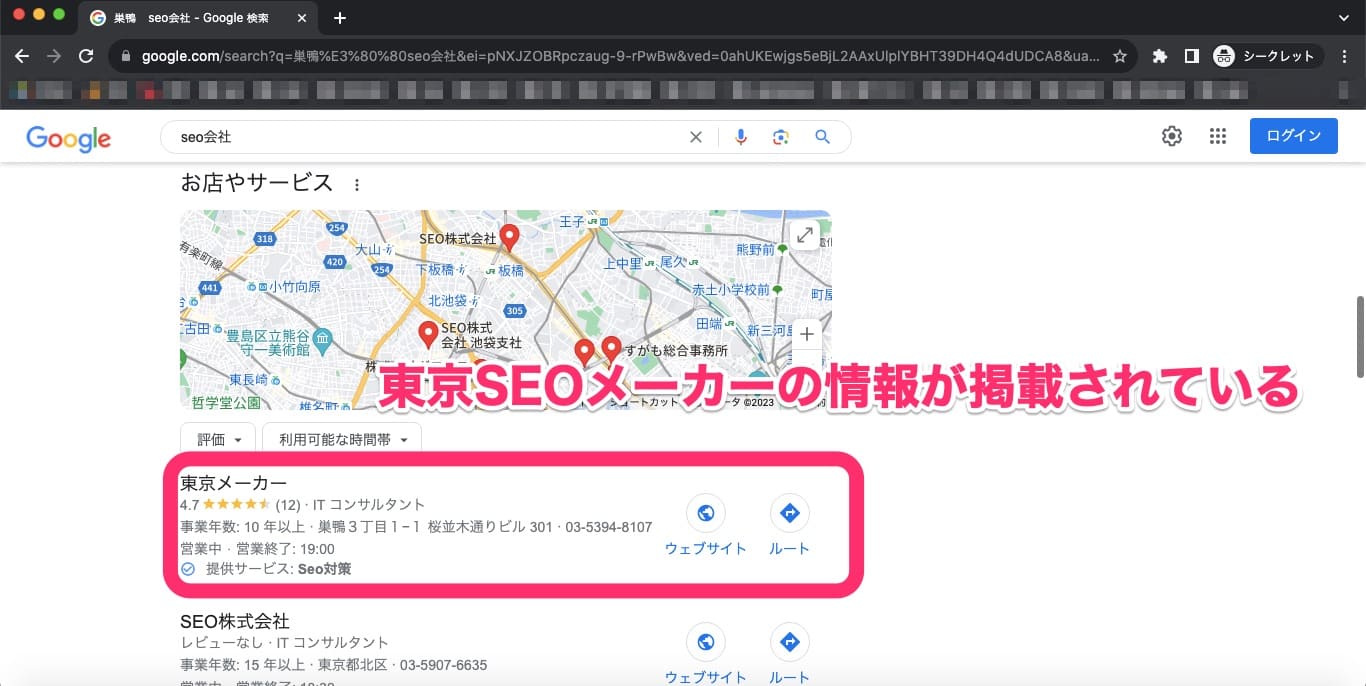Click the シークレット incognito indicator
Viewport: 1366px width, 686px height.
coord(1265,56)
